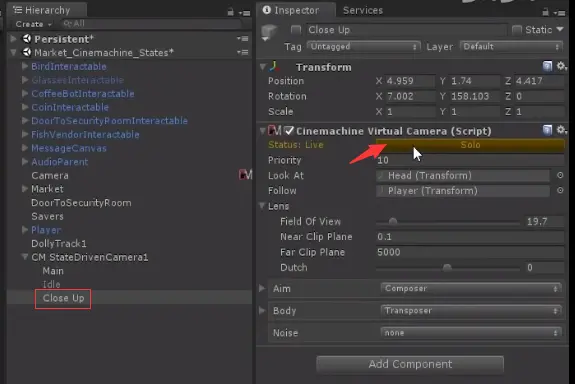Click the Far Clip Plane field
This screenshot has height=384, width=575.
[470, 252]
